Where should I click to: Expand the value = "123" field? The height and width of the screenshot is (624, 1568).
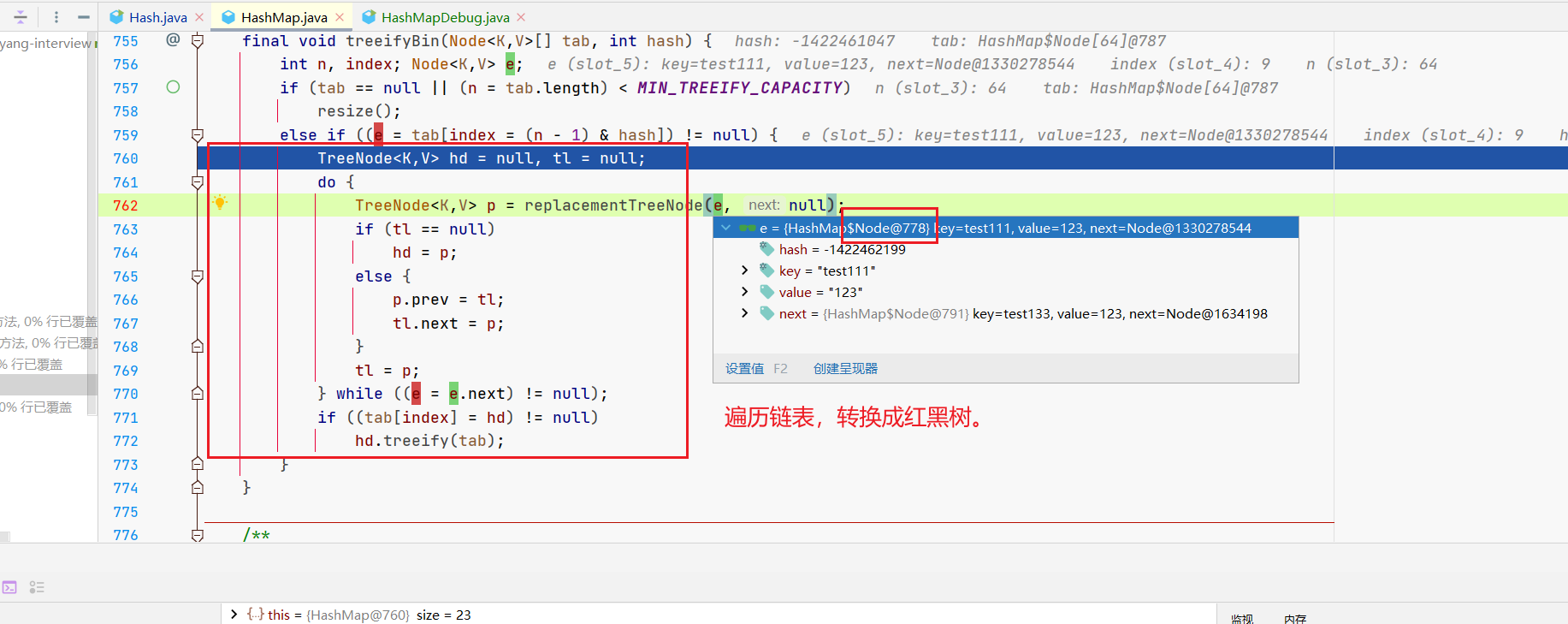(744, 292)
